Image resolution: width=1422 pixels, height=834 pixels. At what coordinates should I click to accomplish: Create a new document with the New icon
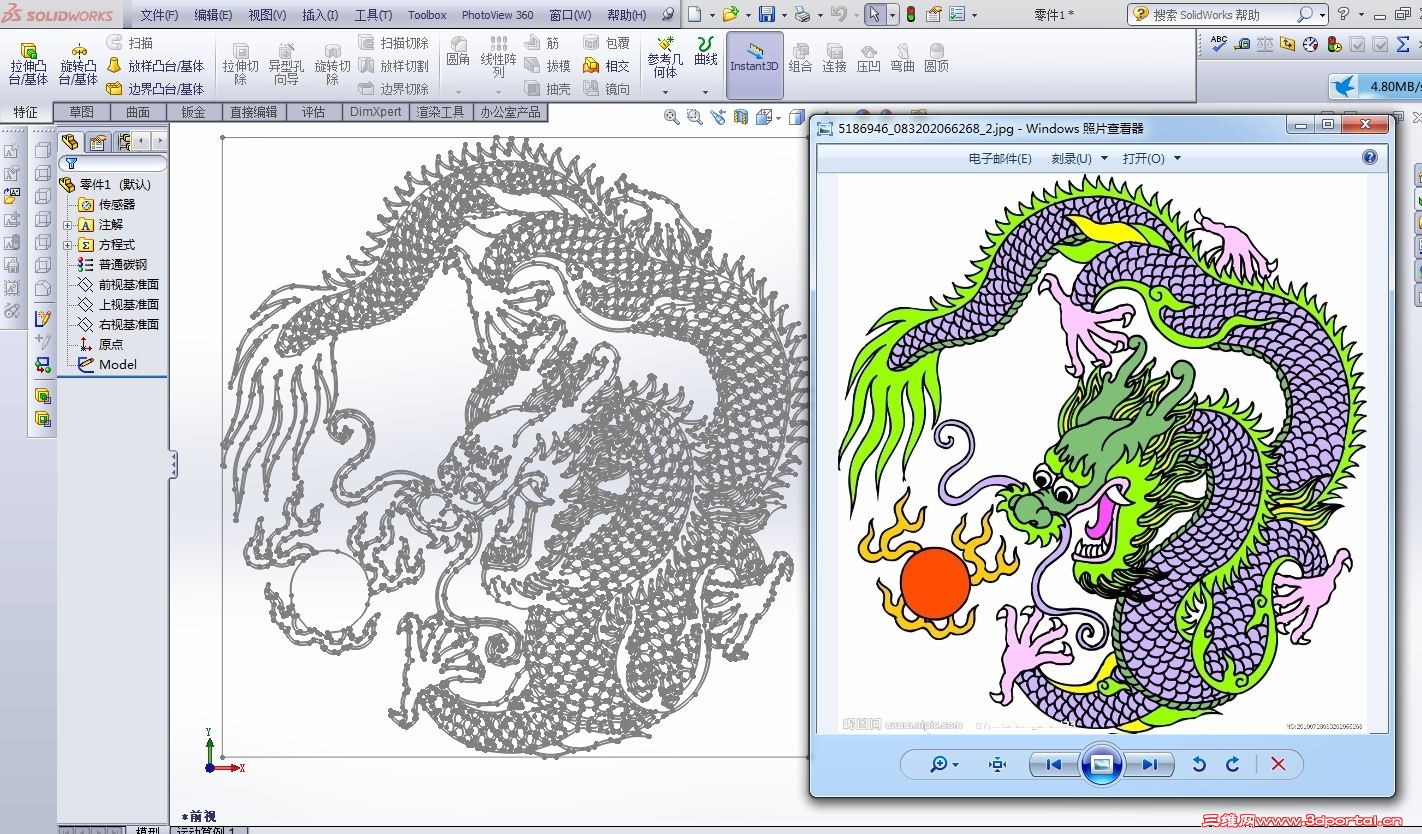695,14
